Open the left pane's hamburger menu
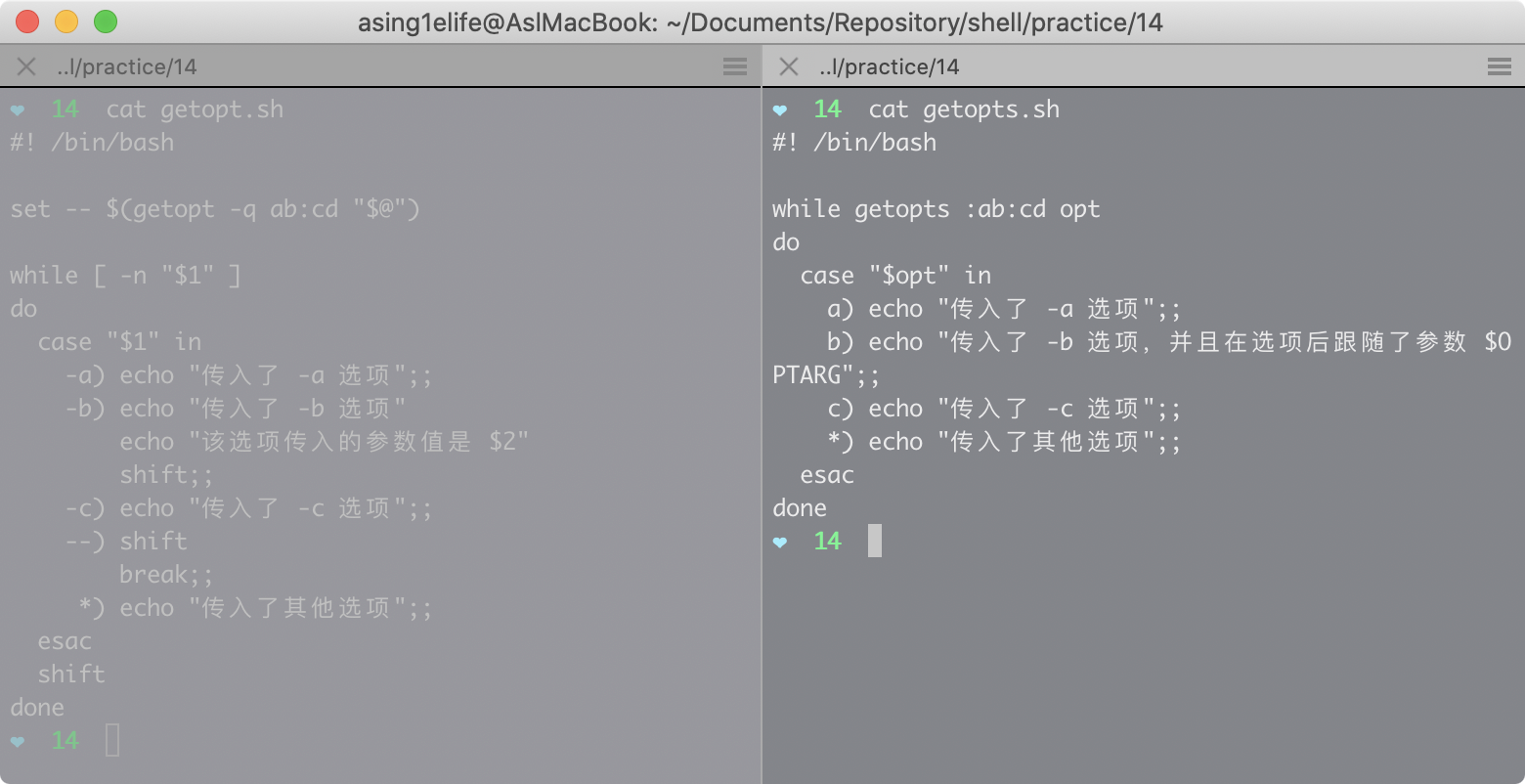 click(735, 66)
